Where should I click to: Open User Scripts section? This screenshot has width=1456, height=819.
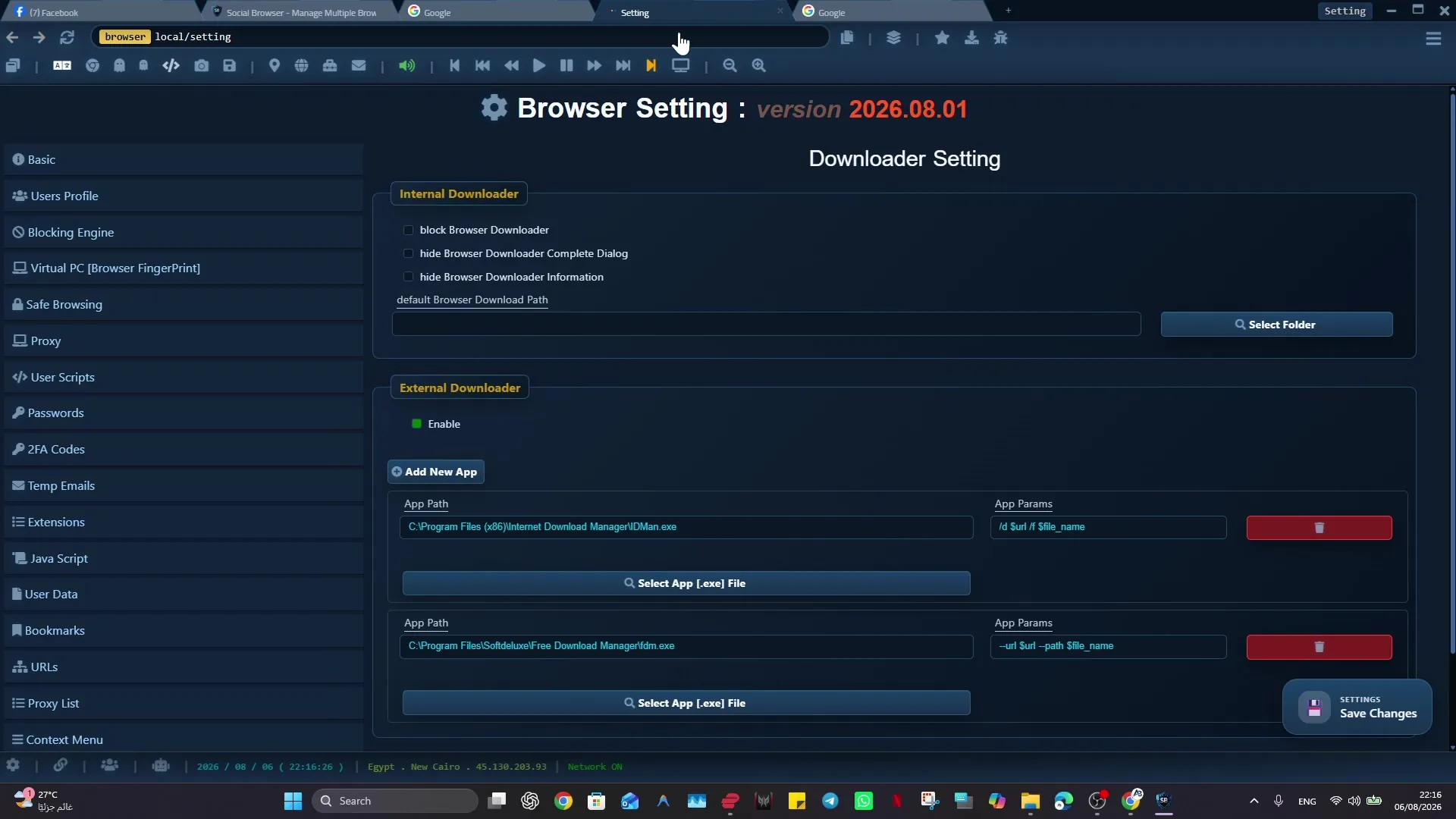(184, 377)
